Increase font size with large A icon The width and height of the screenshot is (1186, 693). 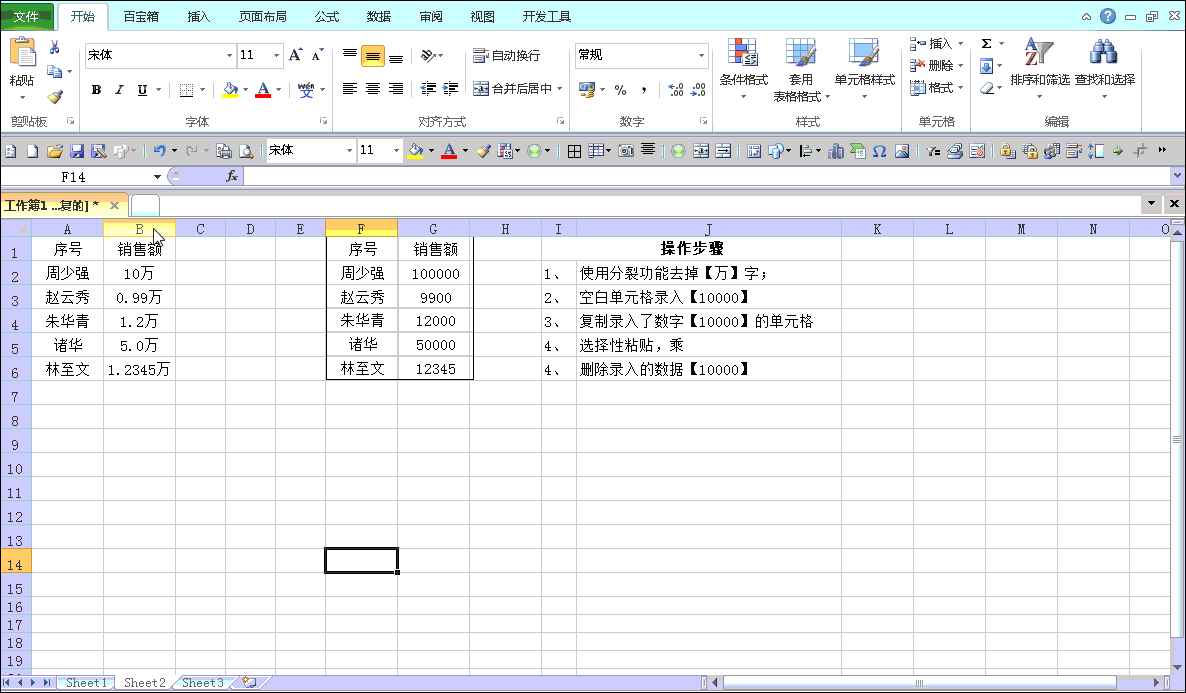[x=296, y=55]
